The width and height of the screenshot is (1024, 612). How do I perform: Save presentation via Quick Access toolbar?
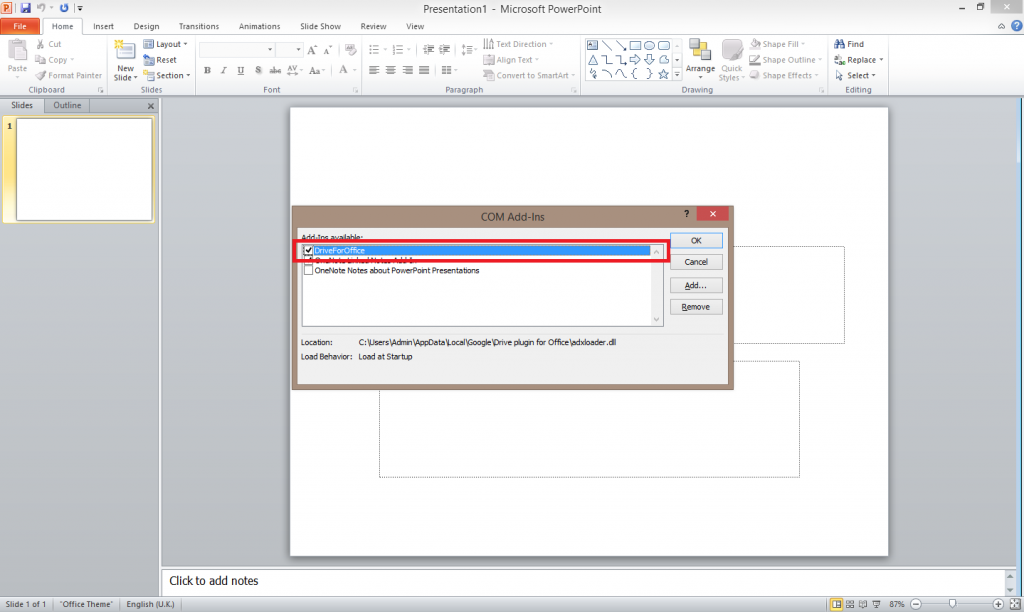(x=25, y=8)
